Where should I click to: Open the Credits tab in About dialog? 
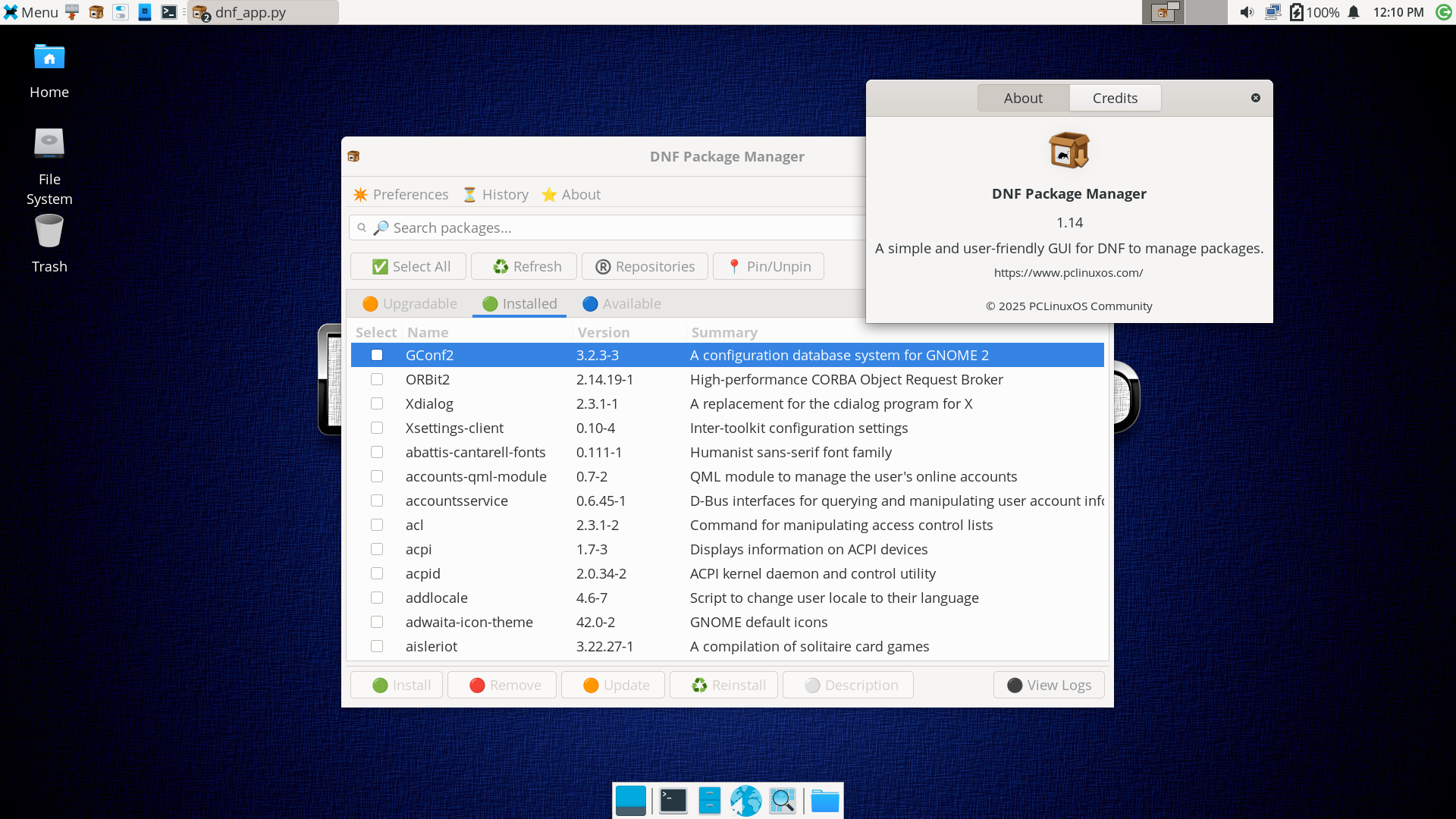(1115, 98)
